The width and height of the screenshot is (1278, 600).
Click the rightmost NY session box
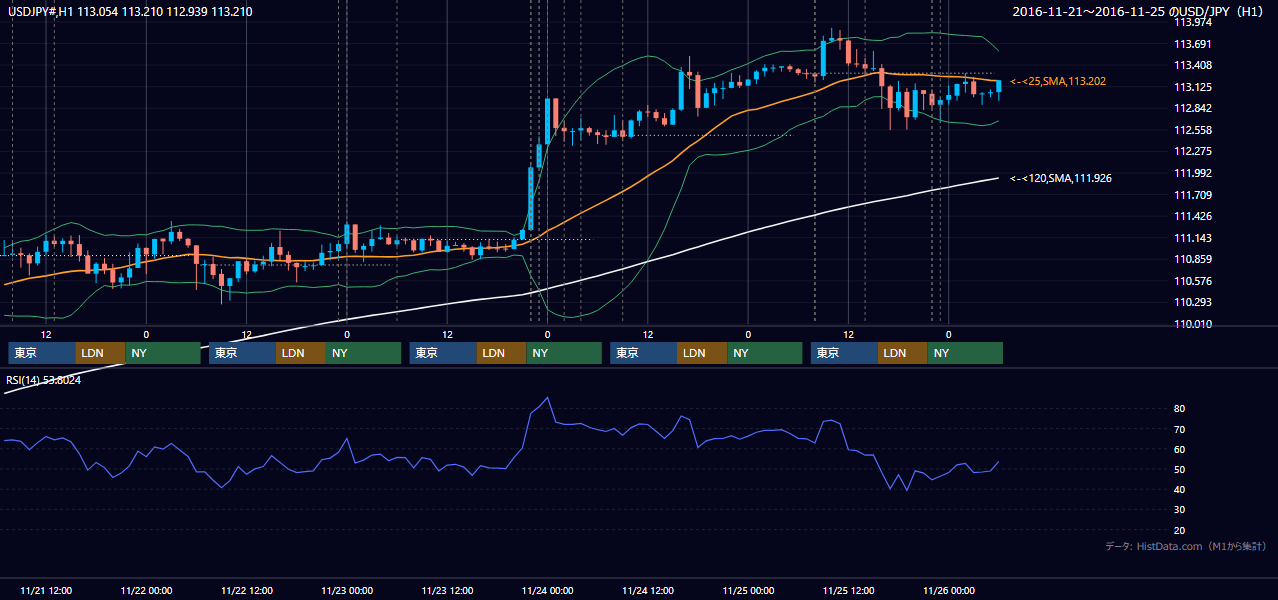click(x=965, y=353)
